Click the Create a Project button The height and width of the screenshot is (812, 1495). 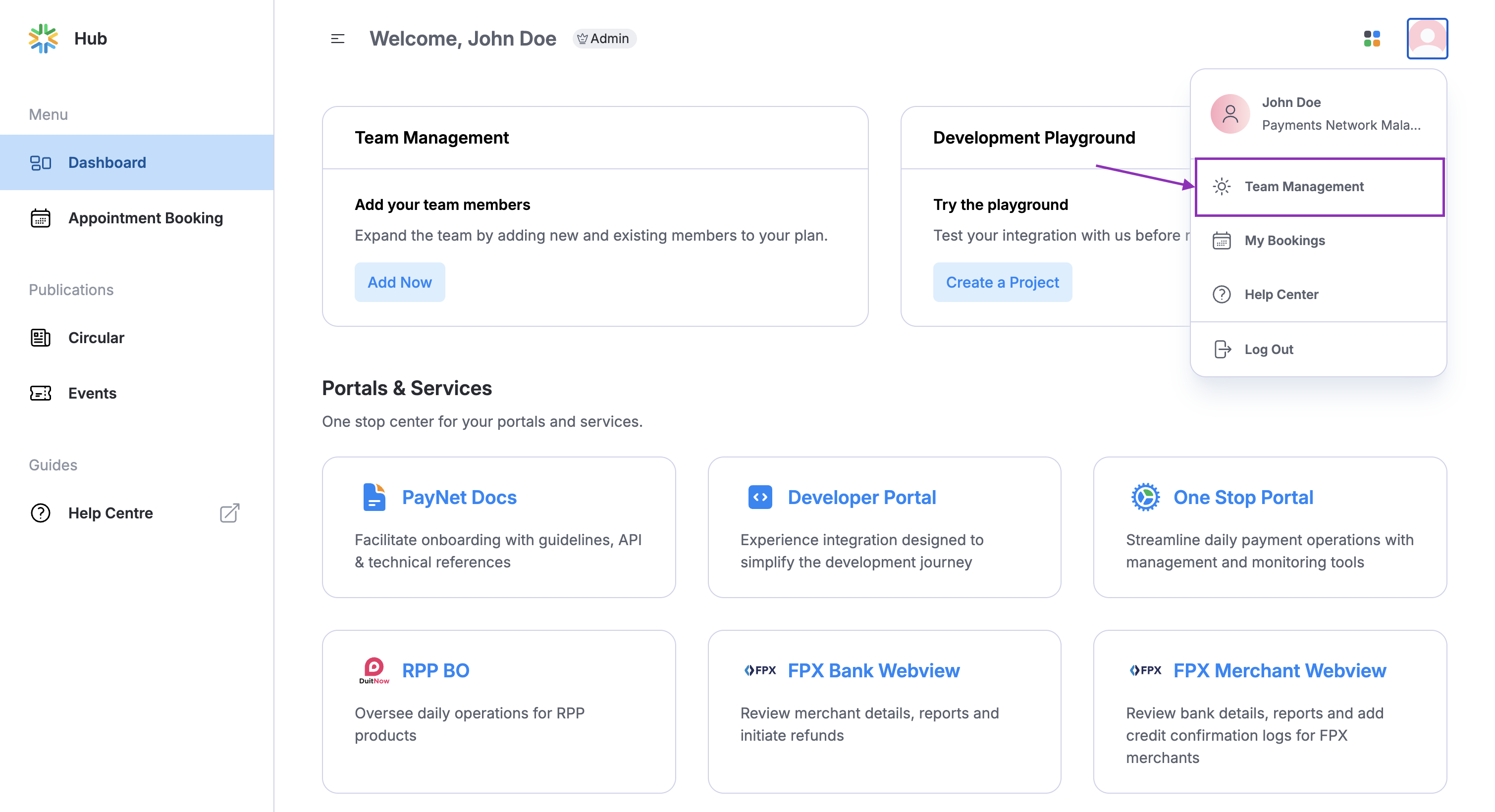[x=1002, y=282]
